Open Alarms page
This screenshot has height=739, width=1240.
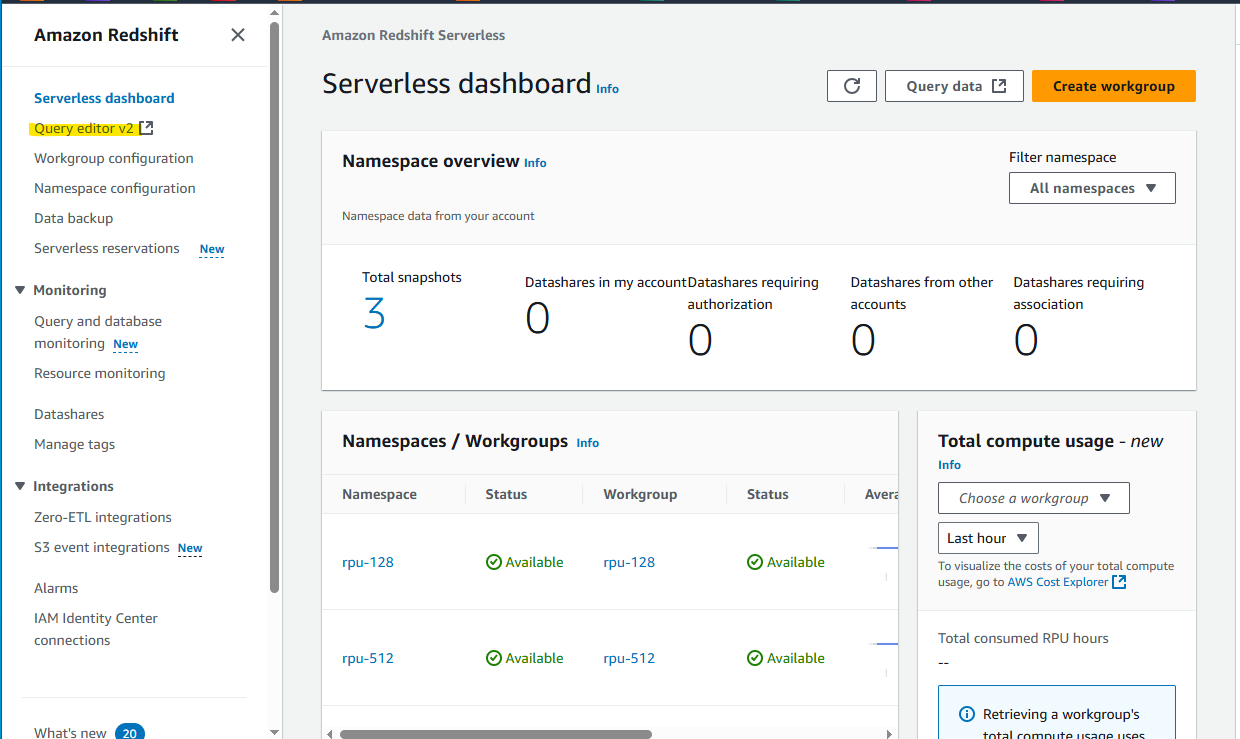(x=56, y=588)
